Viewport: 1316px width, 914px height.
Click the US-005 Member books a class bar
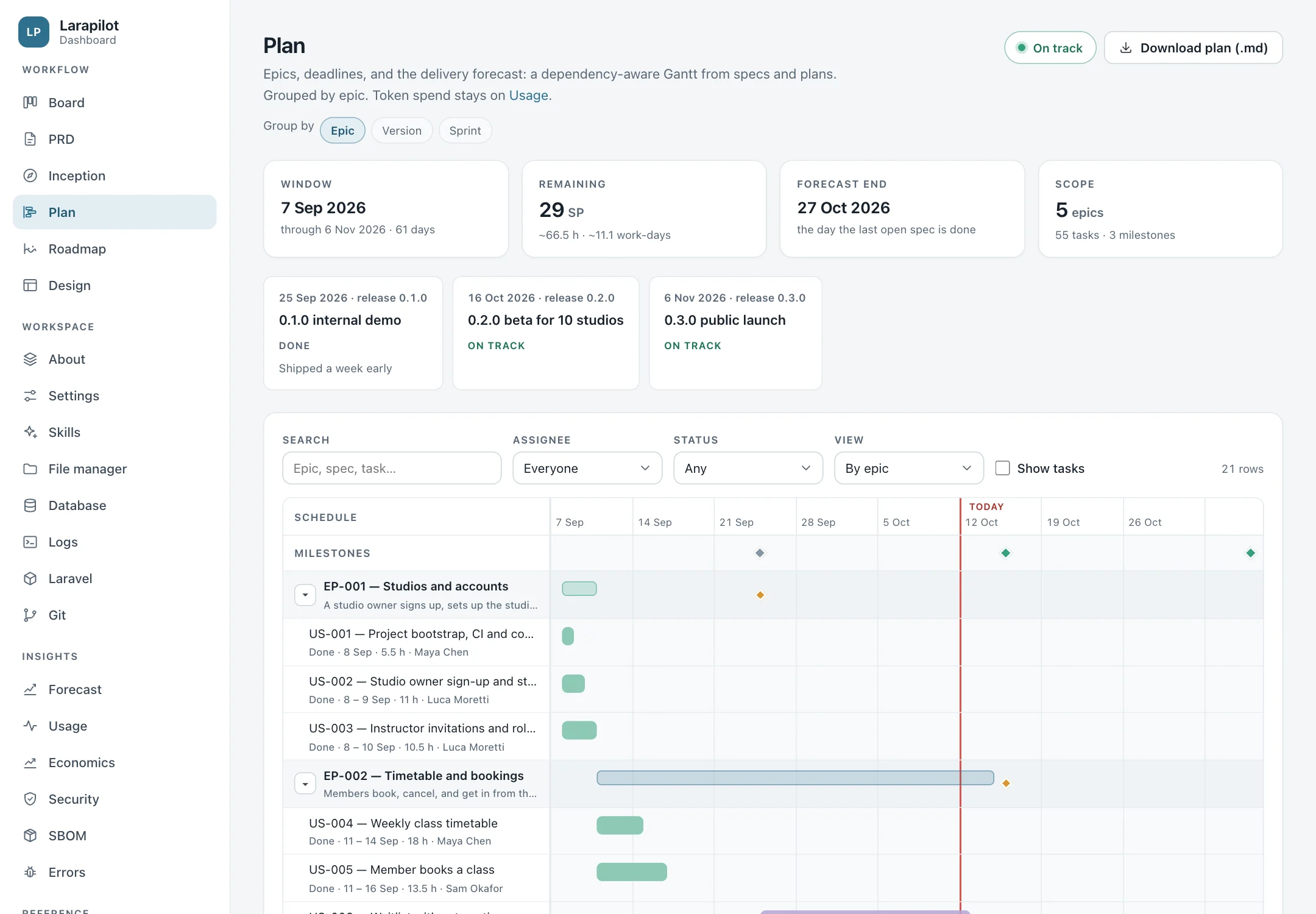tap(632, 872)
